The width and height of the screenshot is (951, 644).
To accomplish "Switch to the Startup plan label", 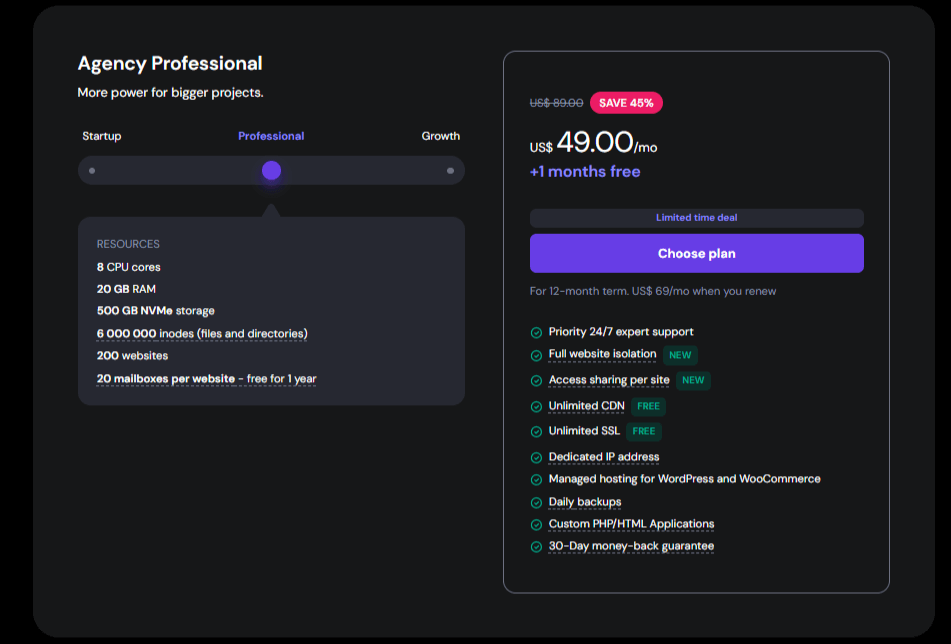I will click(x=101, y=135).
